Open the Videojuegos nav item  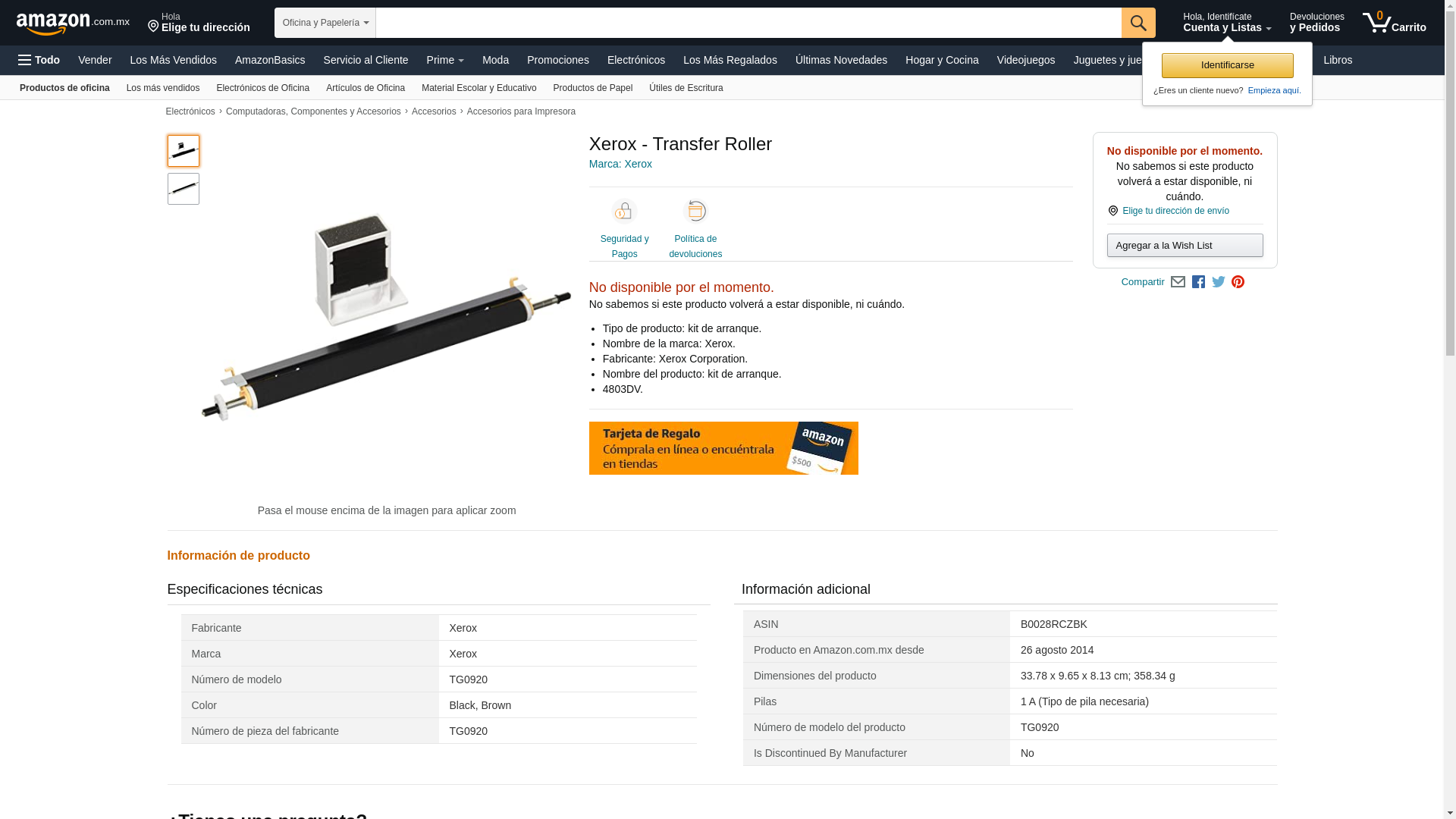(1026, 60)
